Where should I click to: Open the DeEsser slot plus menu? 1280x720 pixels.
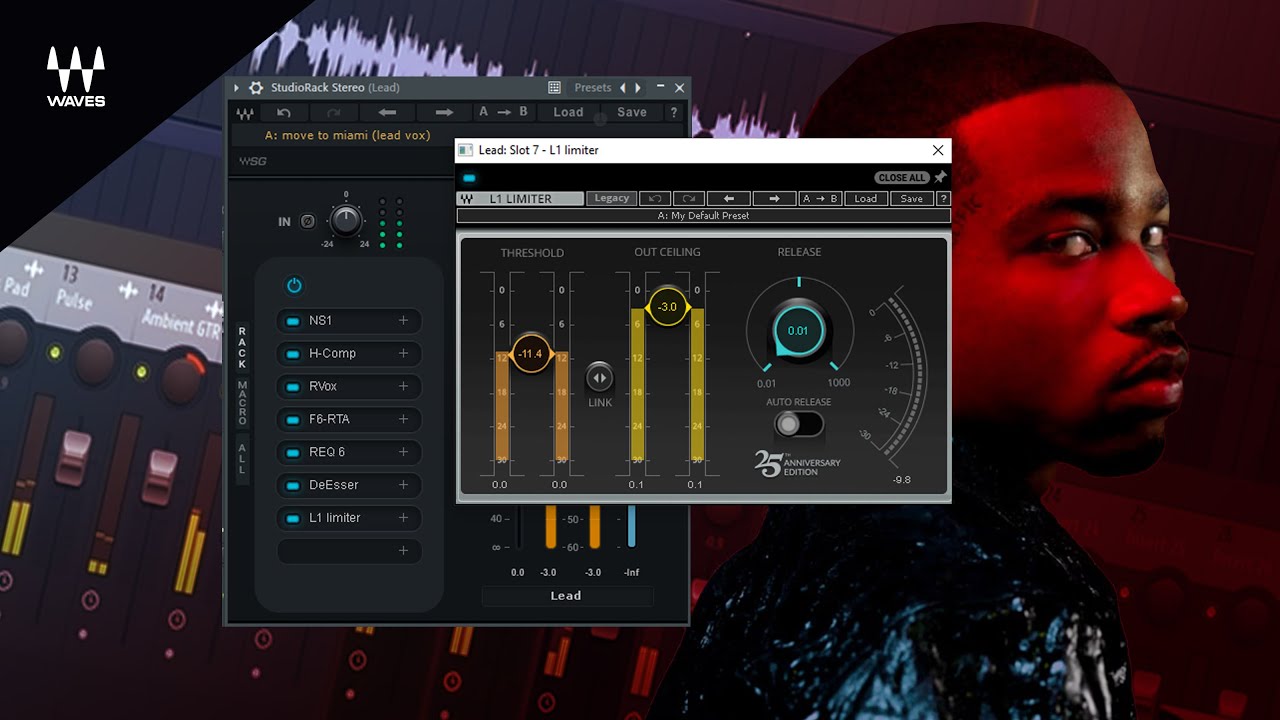coord(404,485)
